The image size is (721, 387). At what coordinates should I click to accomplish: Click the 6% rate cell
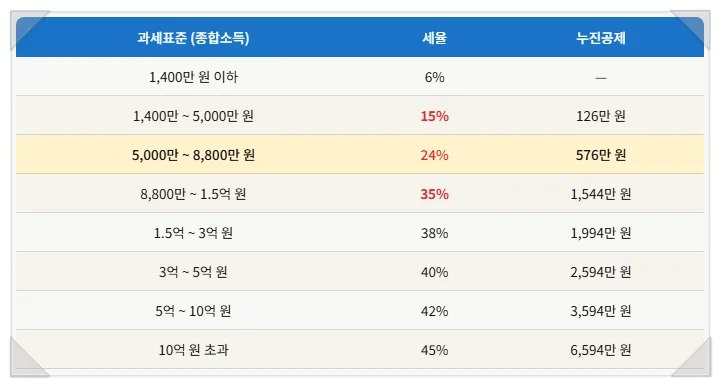coord(435,77)
